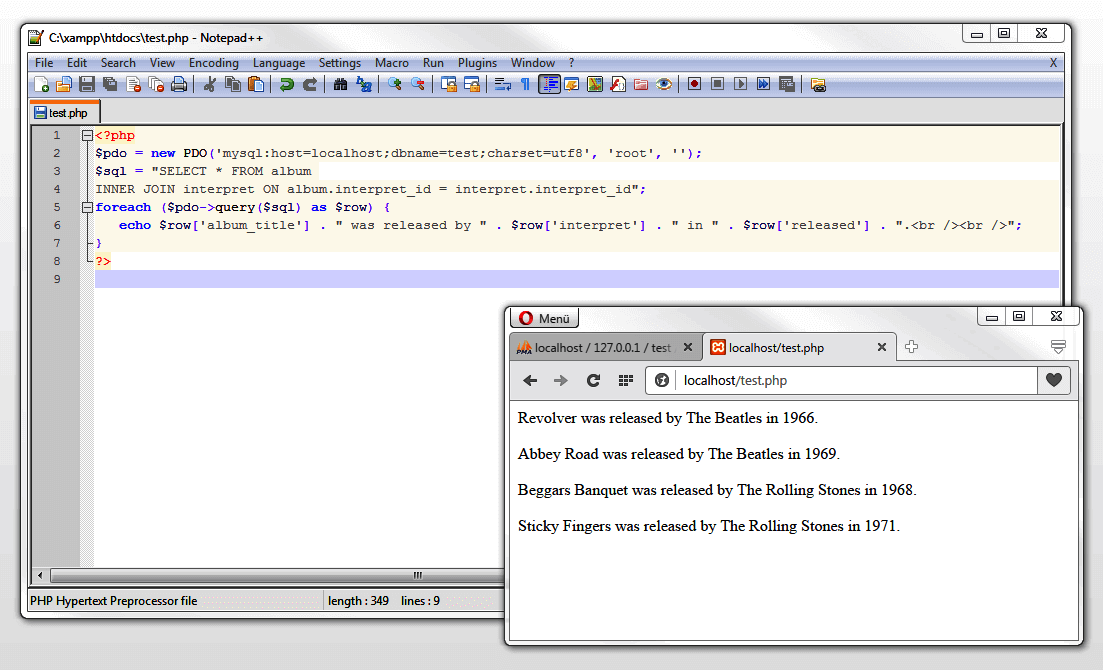Record a macro in Notepad++
1103x670 pixels.
pos(694,84)
